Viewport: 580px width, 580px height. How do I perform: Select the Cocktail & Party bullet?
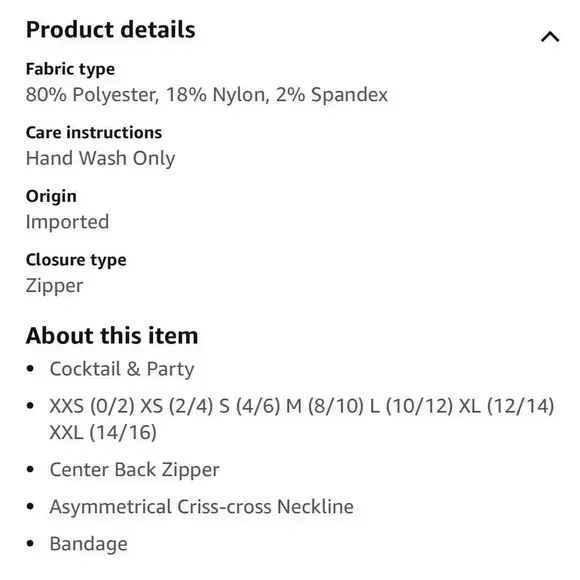[x=122, y=369]
